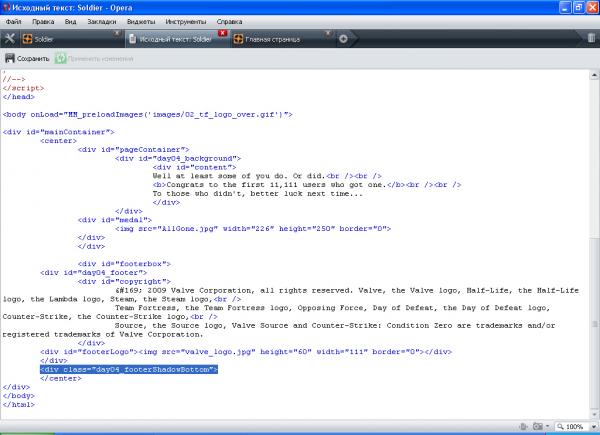This screenshot has height=435, width=600.
Task: Click the div id="pageContainer" line
Action: point(134,150)
